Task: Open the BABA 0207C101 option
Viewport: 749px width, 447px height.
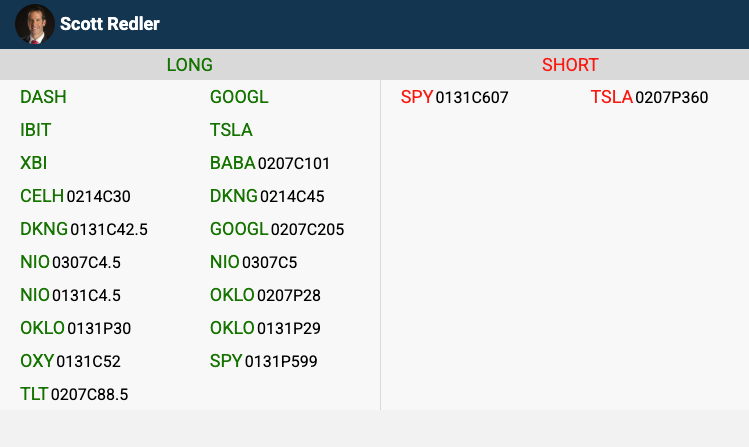Action: click(270, 163)
